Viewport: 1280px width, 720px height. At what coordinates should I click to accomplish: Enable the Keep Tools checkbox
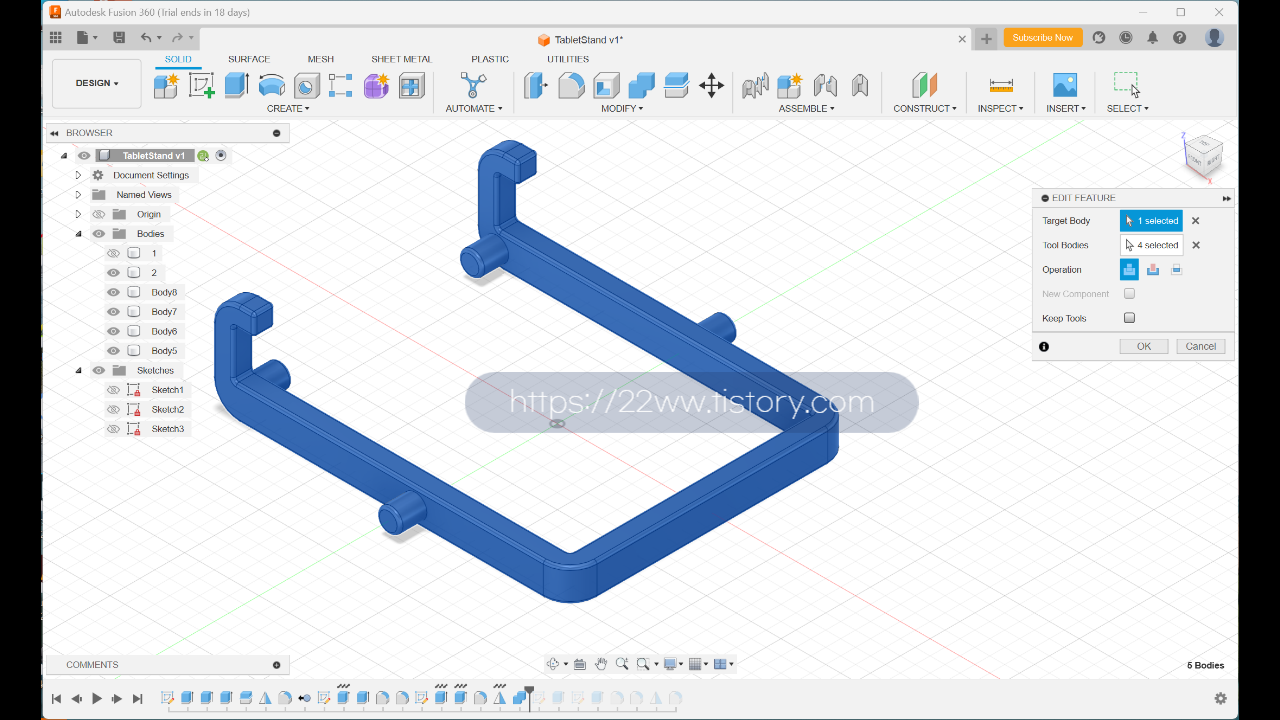[1129, 318]
